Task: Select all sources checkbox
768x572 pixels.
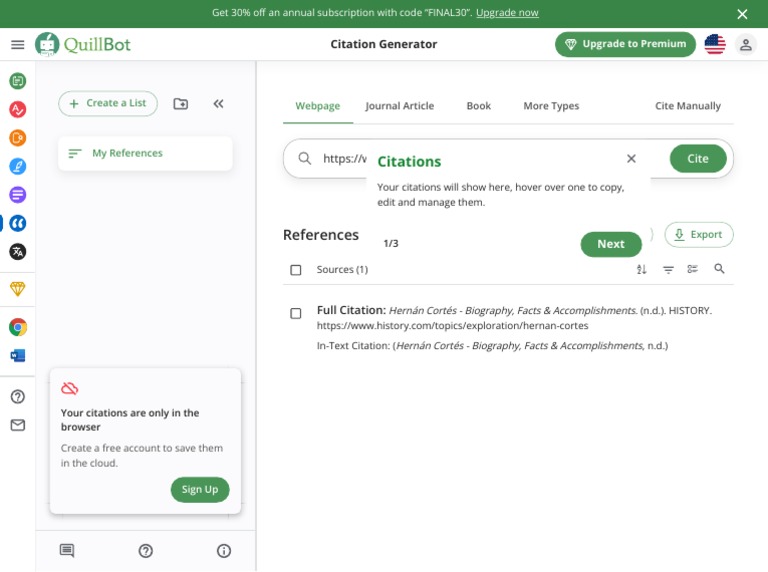Action: pos(296,270)
